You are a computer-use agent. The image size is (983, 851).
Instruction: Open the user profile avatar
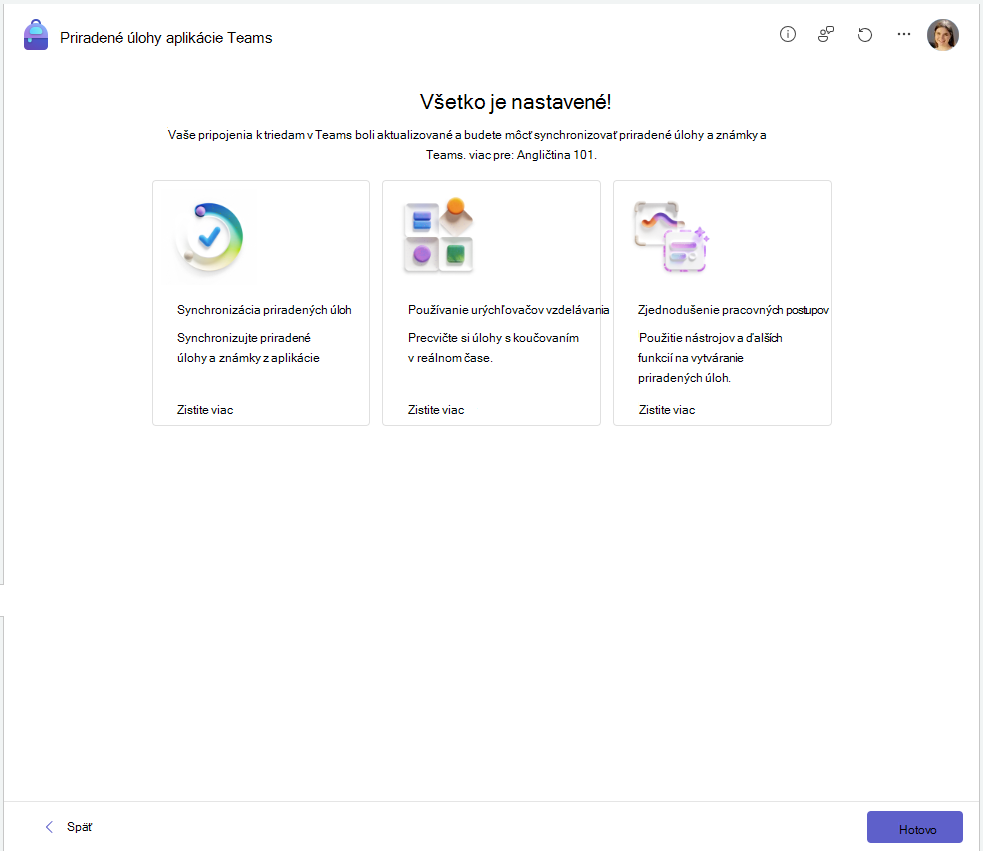coord(942,34)
